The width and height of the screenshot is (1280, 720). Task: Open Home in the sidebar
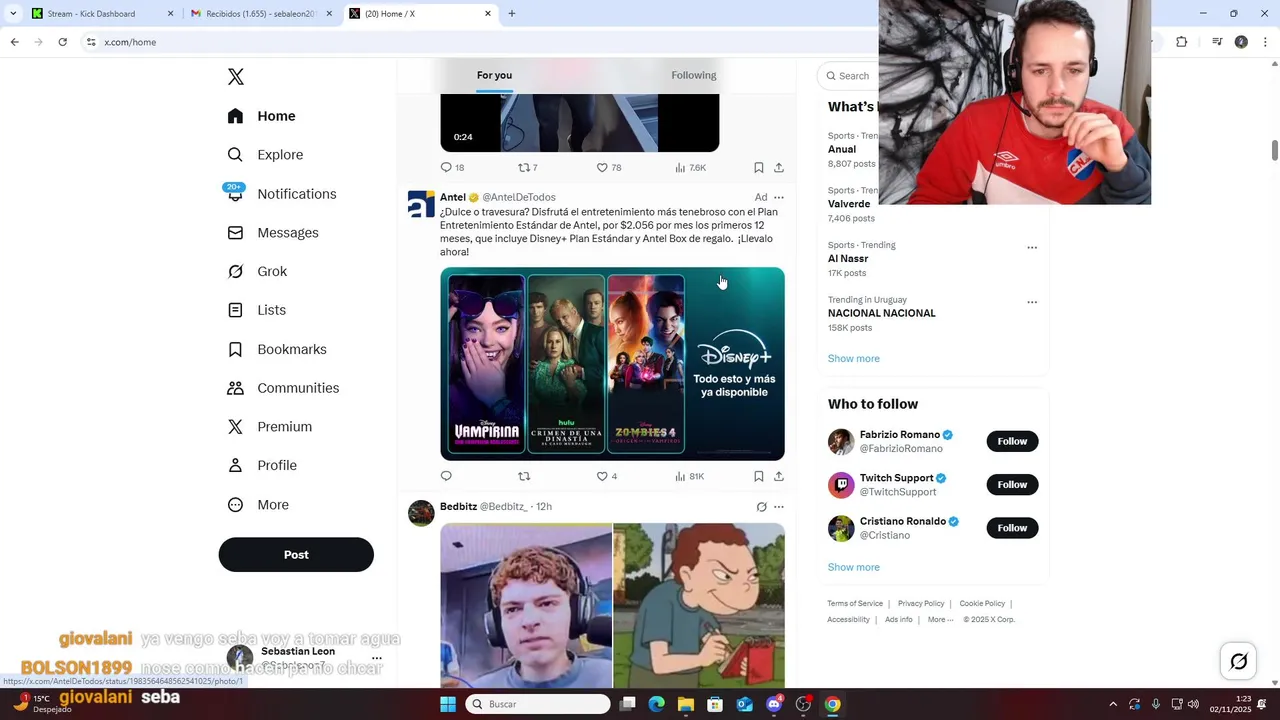click(261, 116)
